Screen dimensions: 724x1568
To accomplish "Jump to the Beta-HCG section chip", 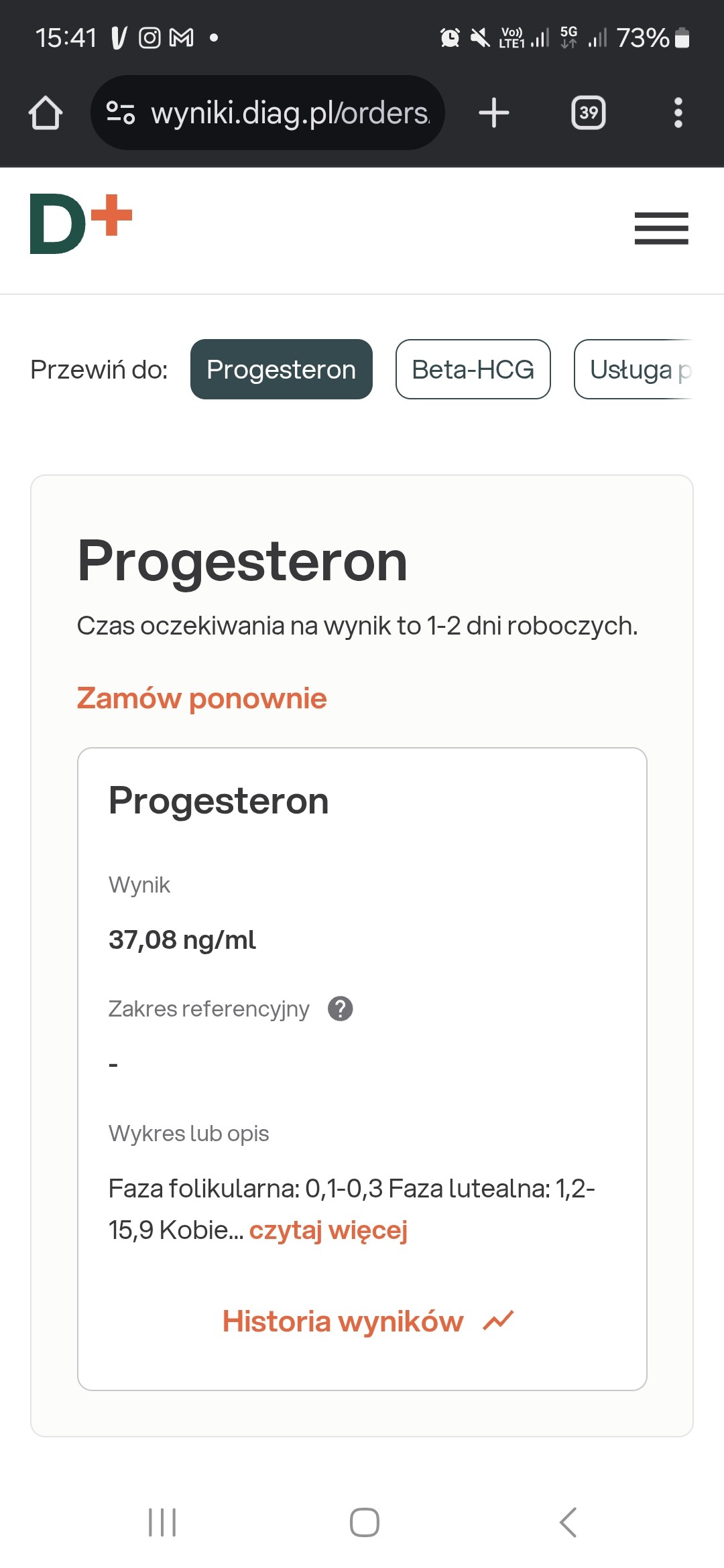I will pyautogui.click(x=473, y=369).
